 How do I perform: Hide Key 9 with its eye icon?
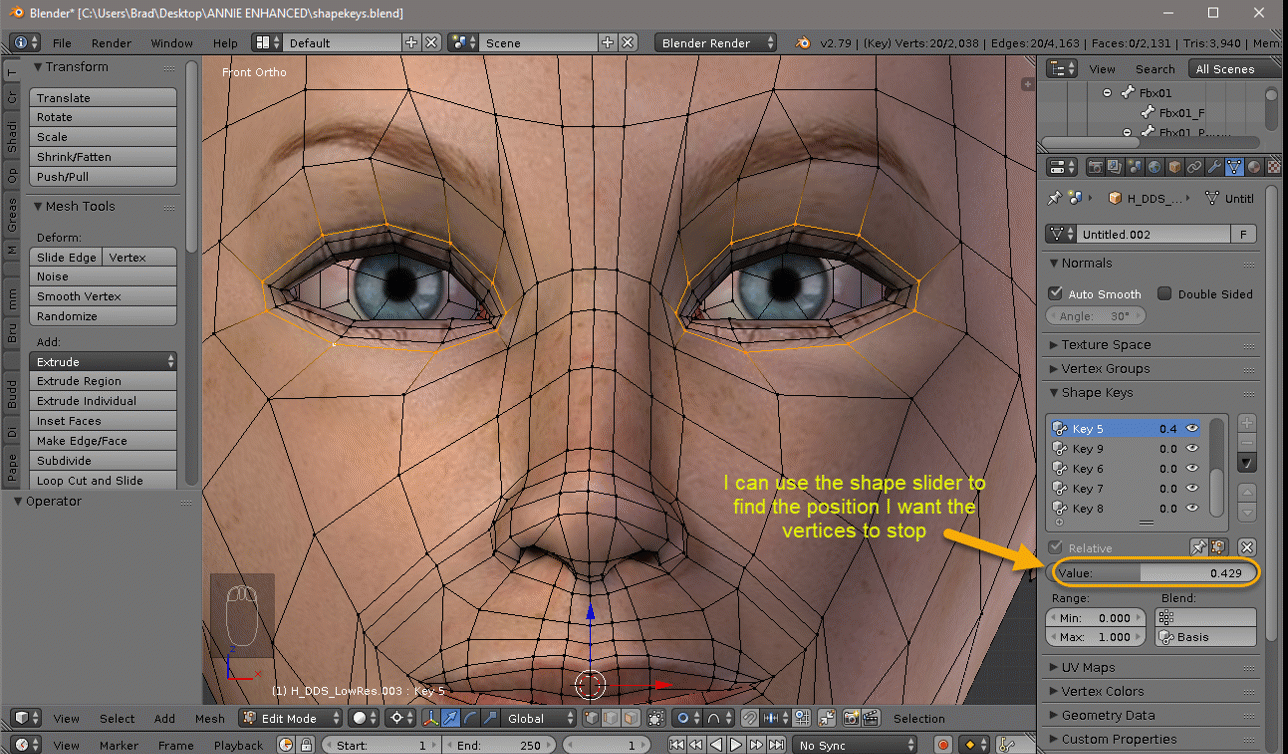[x=1192, y=449]
